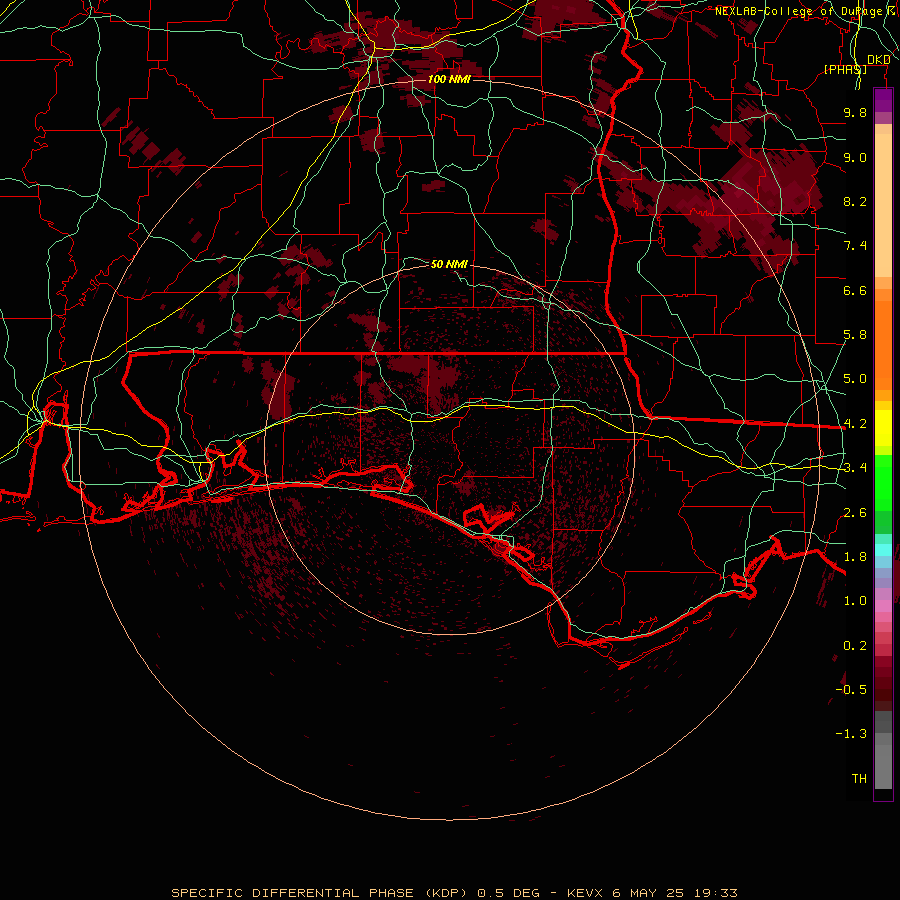Click the -1.3 value on the color scale
The image size is (900, 900).
pyautogui.click(x=851, y=734)
